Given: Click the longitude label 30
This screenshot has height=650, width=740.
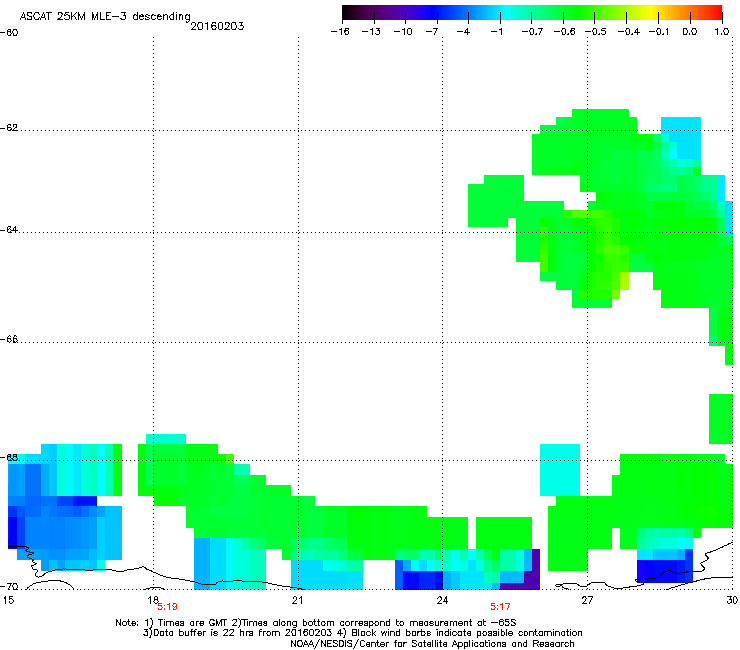Looking at the screenshot, I should pos(732,600).
